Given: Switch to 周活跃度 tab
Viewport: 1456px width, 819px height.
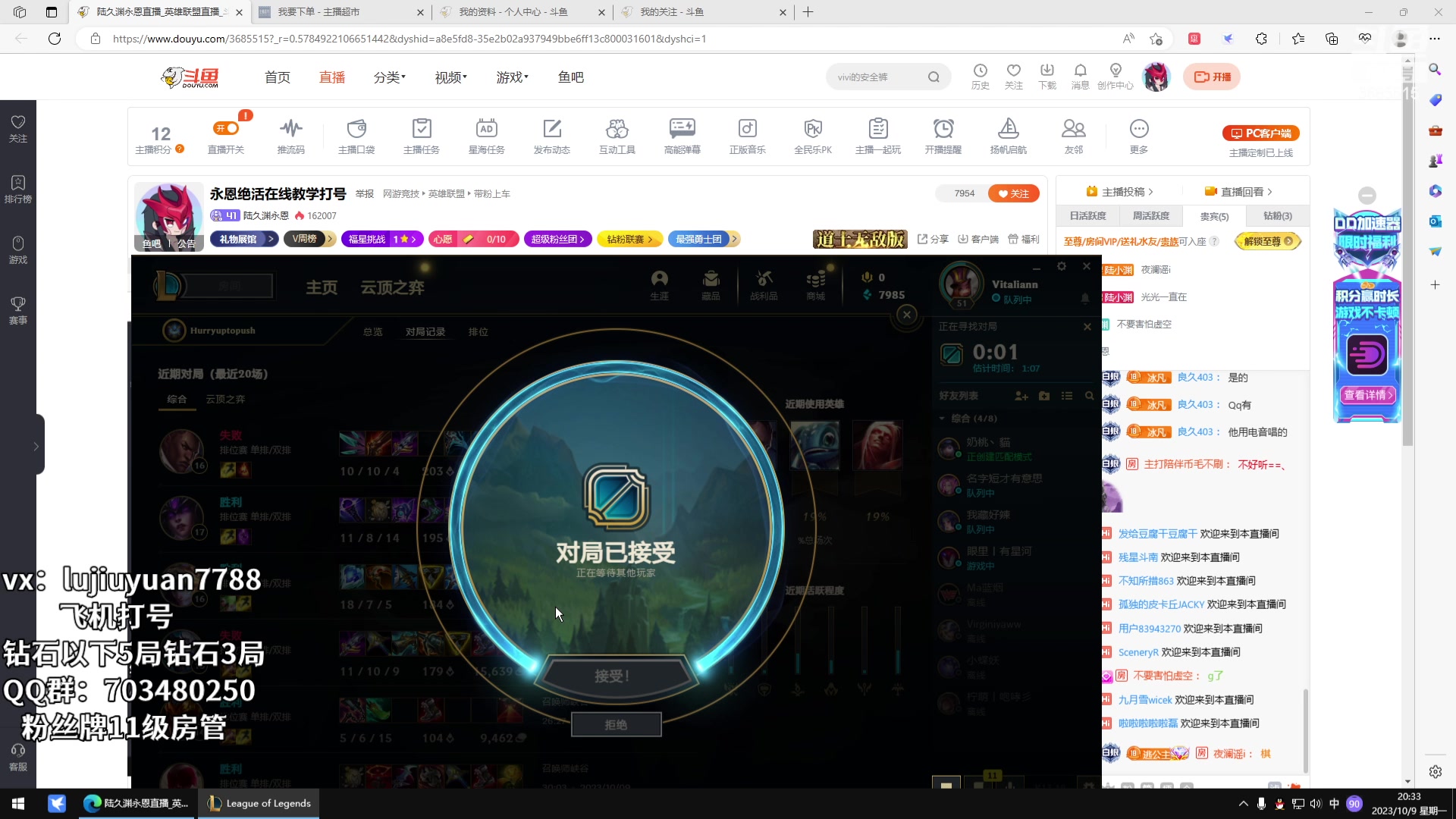Looking at the screenshot, I should tap(1151, 216).
